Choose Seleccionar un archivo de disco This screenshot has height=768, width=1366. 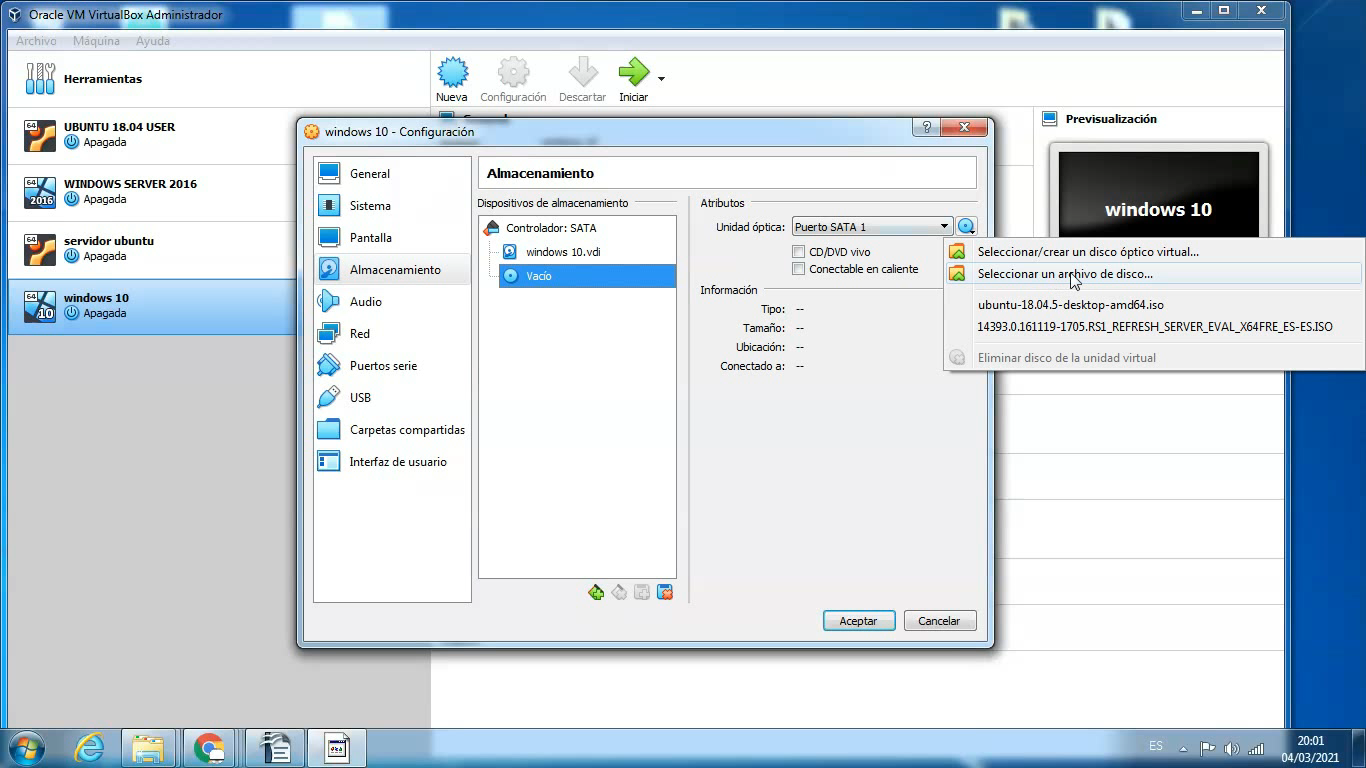[x=1155, y=274]
